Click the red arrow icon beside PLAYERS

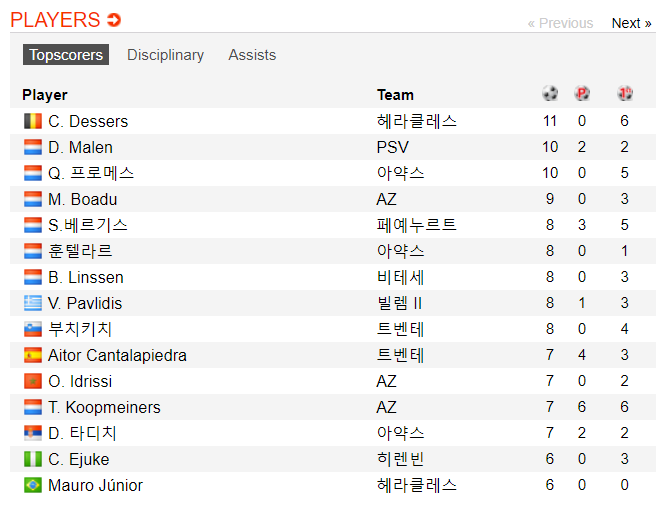114,20
